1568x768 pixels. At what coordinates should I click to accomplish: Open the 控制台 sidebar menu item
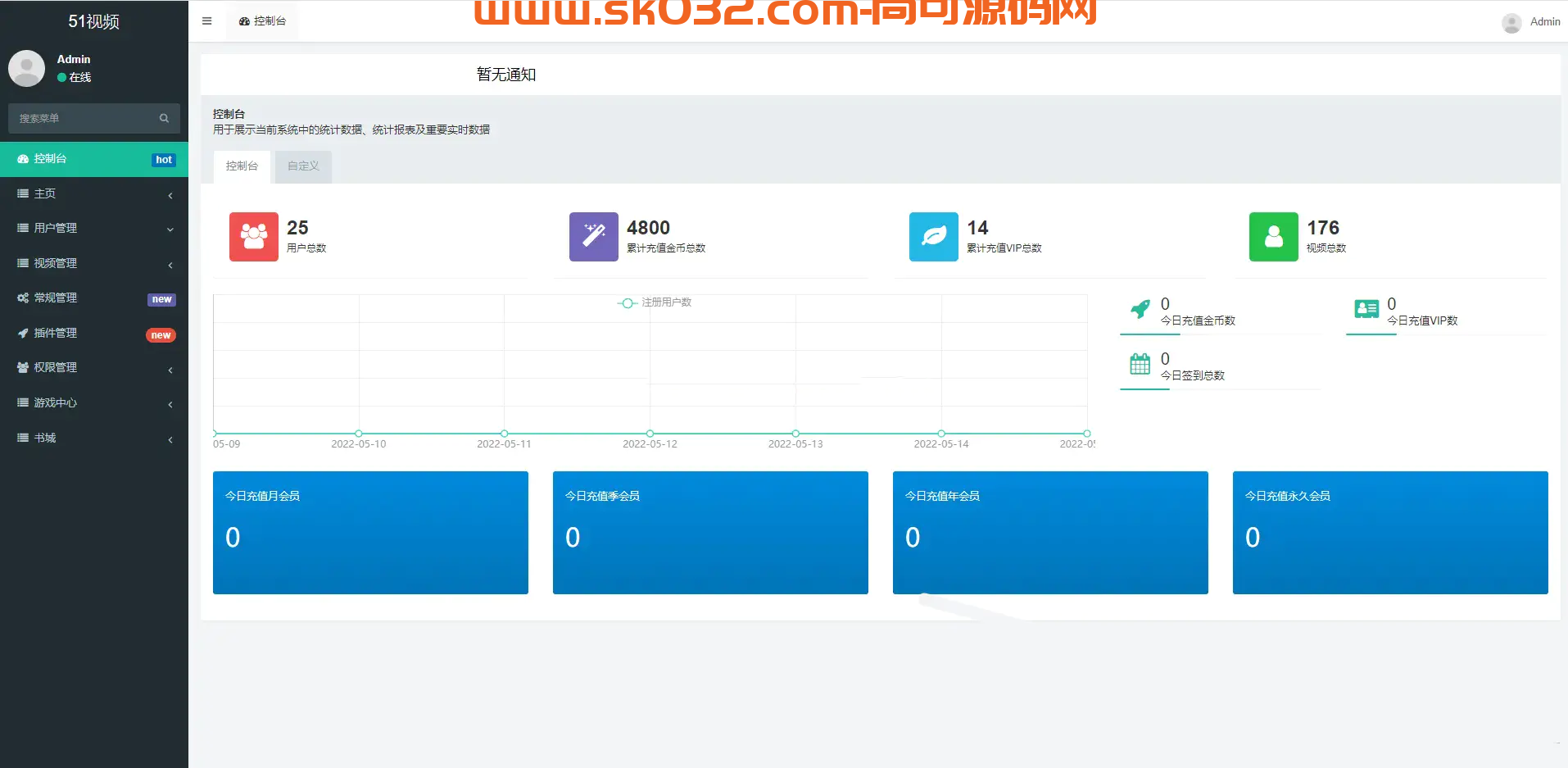tap(94, 159)
